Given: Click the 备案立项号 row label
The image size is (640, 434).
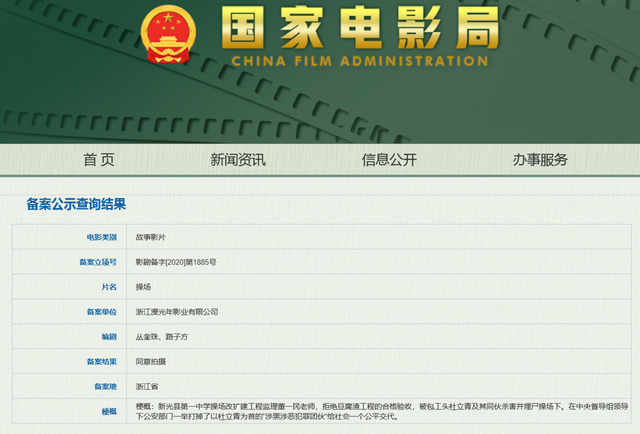Looking at the screenshot, I should coord(98,262).
